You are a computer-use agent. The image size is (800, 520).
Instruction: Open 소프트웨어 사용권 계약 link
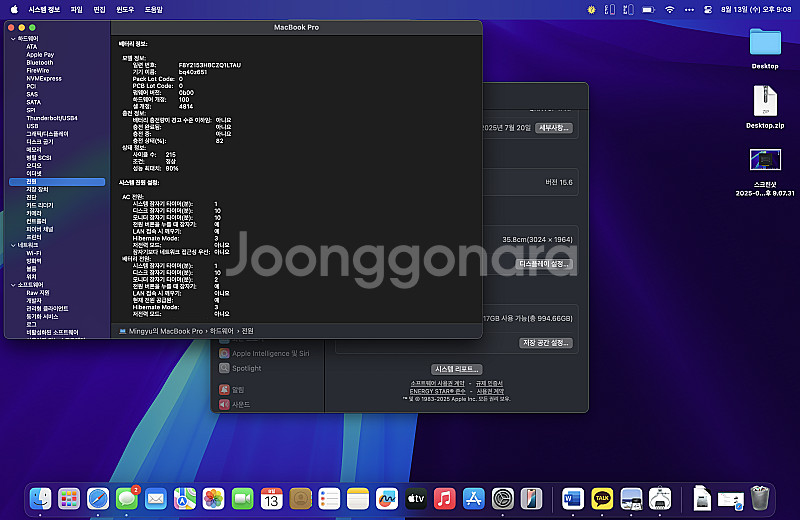(x=438, y=383)
